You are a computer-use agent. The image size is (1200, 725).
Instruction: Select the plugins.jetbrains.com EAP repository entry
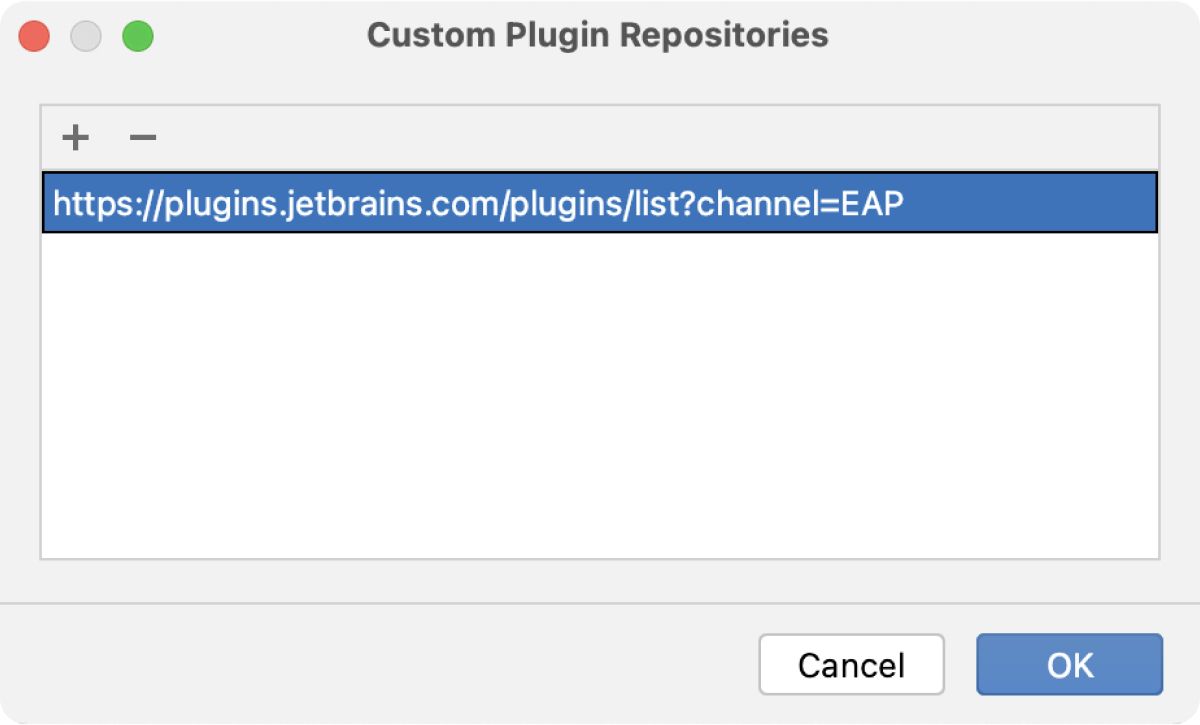478,204
